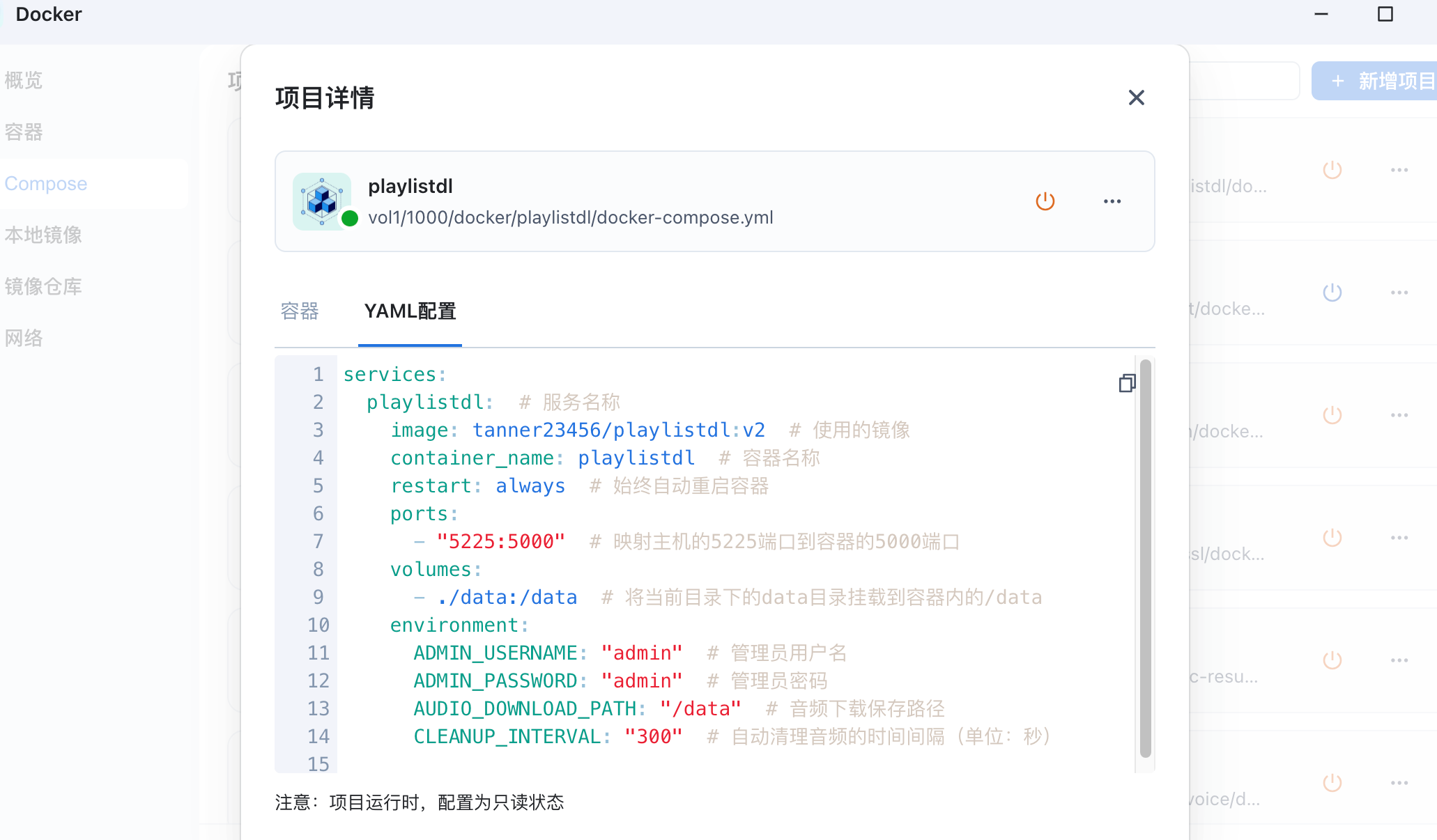Click the playlistdl power button in dialog
The height and width of the screenshot is (840, 1437).
tap(1045, 201)
